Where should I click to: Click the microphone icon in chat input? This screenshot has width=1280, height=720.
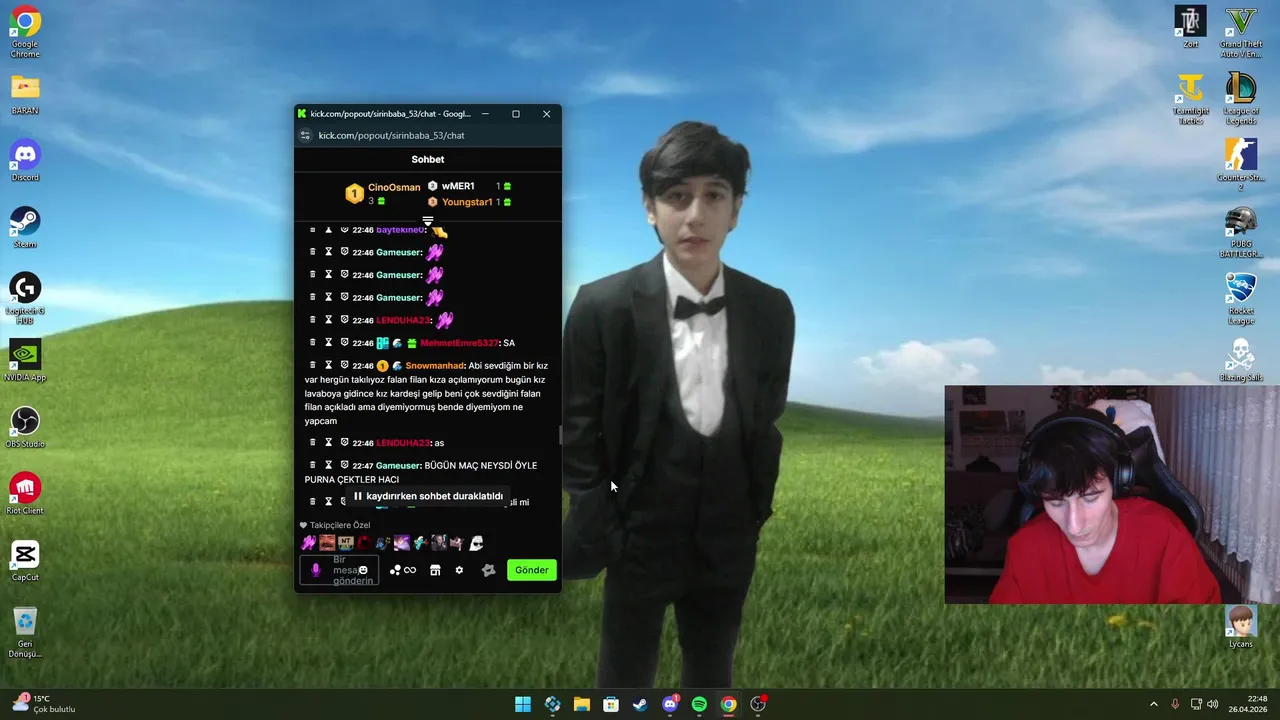[316, 570]
